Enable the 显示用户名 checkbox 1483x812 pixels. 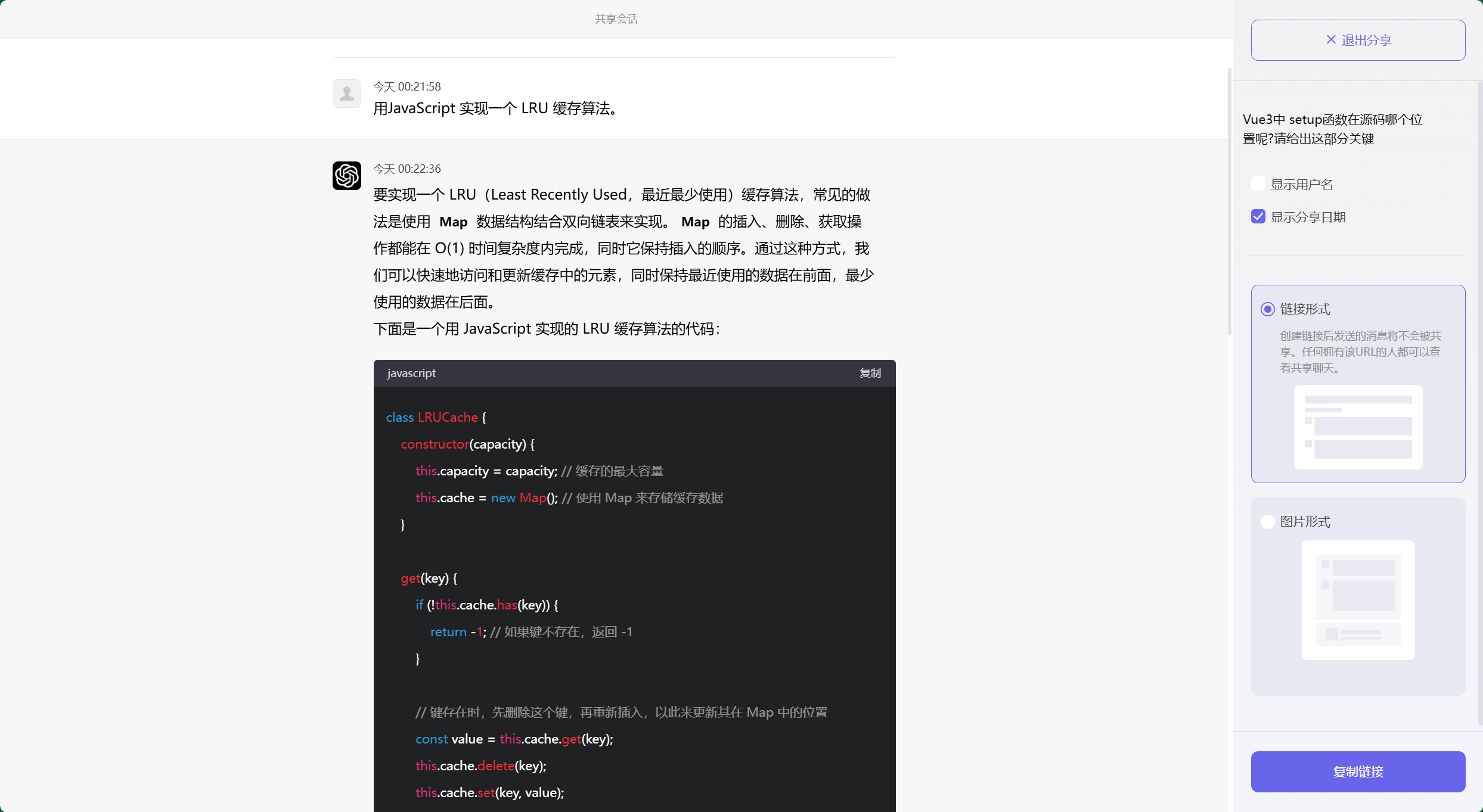click(1258, 183)
